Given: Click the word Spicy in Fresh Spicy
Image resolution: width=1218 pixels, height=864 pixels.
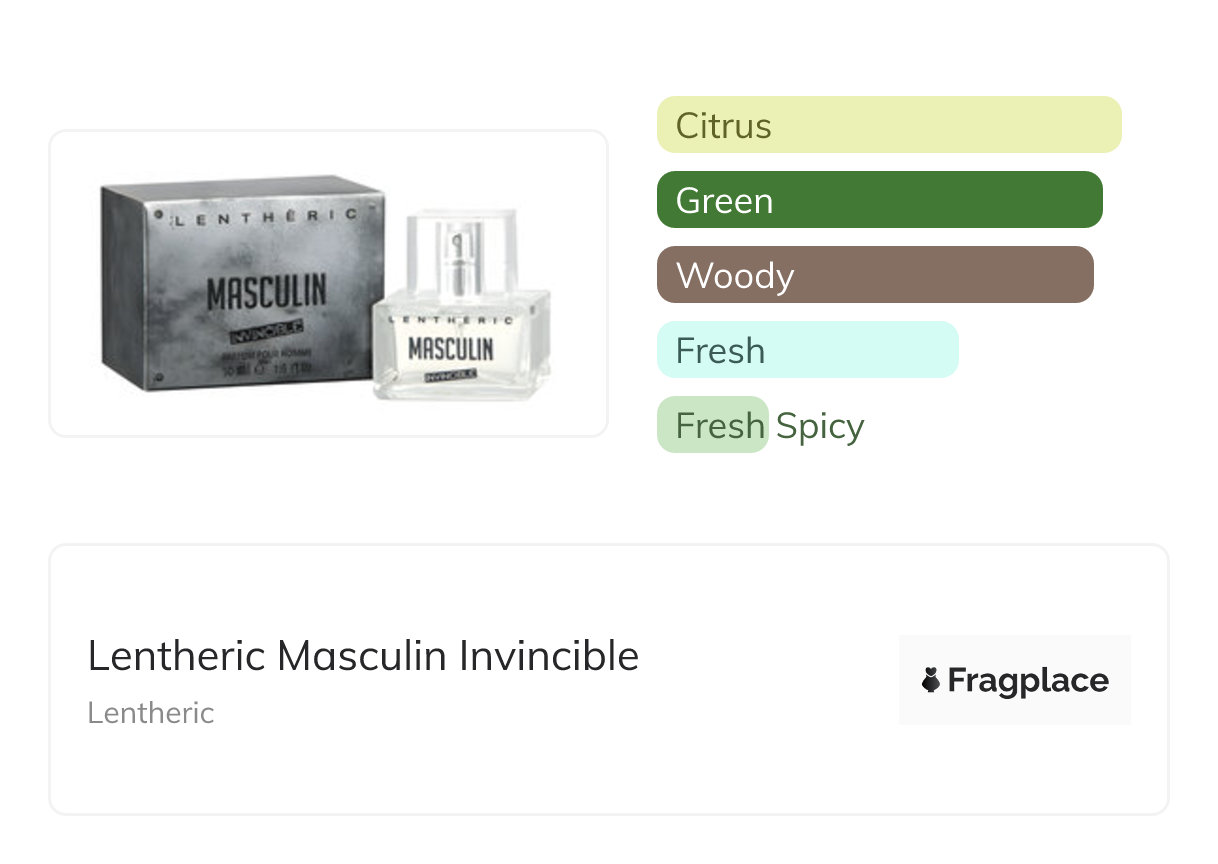Looking at the screenshot, I should point(820,426).
